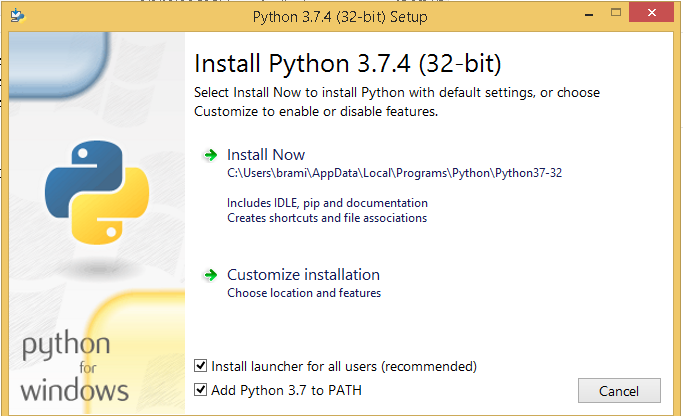Screen dimensions: 683x416
Task: Click the Python 3.7.4 (32-bit) Setup title text
Action: pyautogui.click(x=342, y=17)
